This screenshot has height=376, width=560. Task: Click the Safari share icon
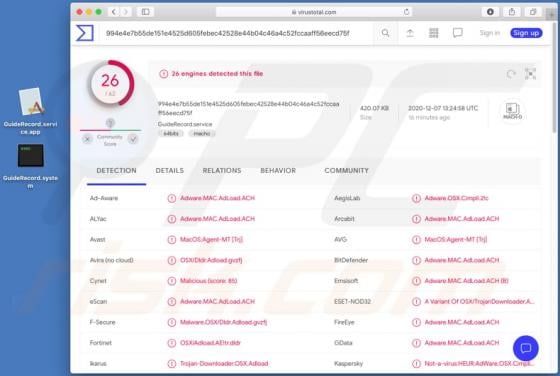click(512, 12)
